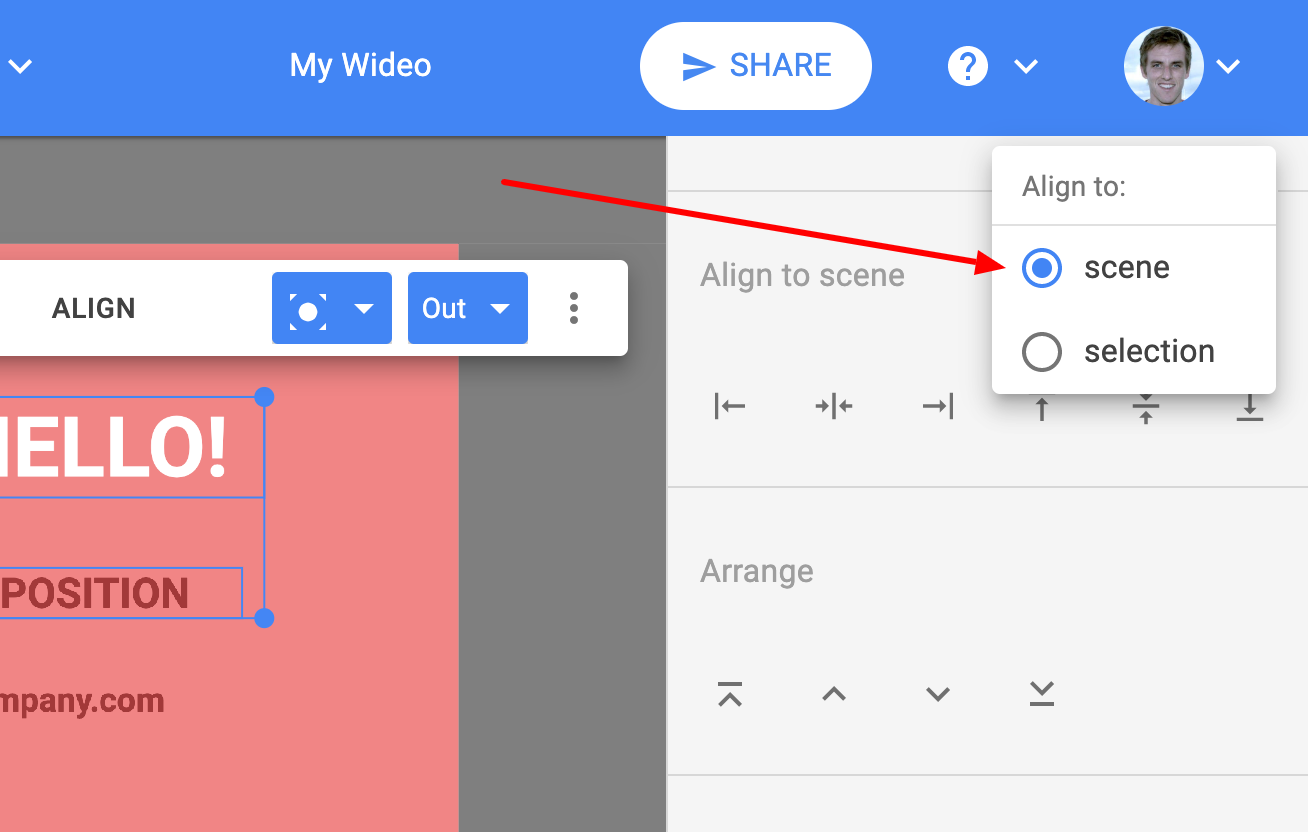
Task: Expand the help chevron in top bar
Action: (x=1026, y=66)
